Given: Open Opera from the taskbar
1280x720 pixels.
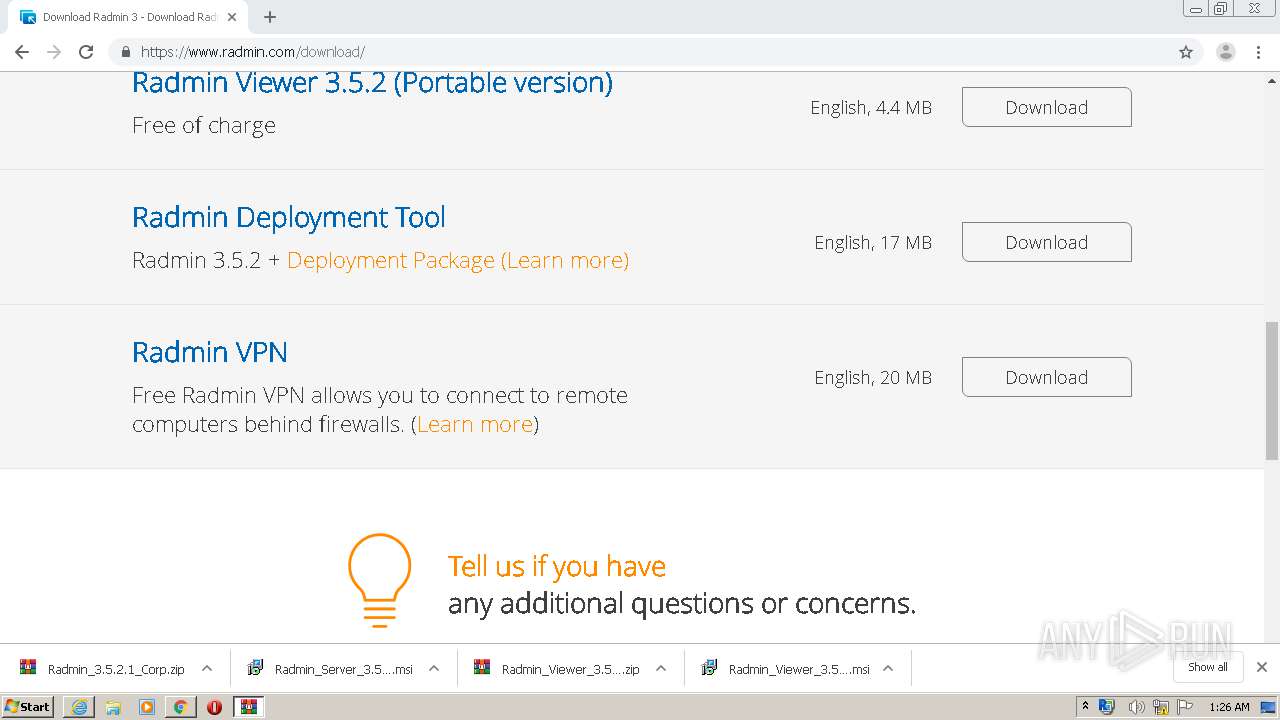Looking at the screenshot, I should (x=214, y=707).
